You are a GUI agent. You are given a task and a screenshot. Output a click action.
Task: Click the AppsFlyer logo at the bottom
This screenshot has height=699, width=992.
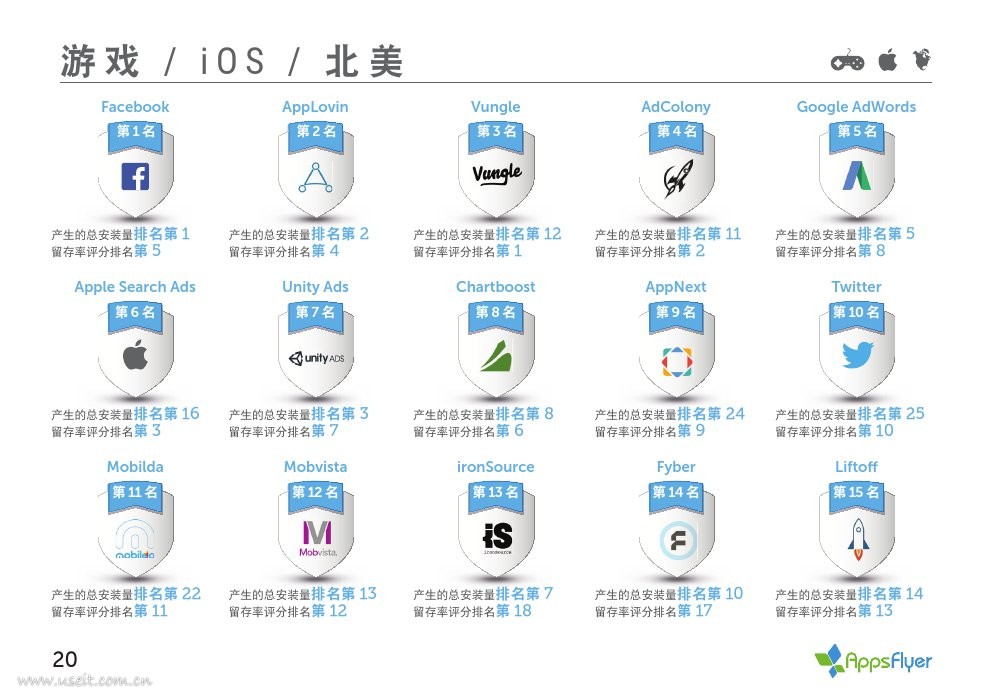pos(873,661)
